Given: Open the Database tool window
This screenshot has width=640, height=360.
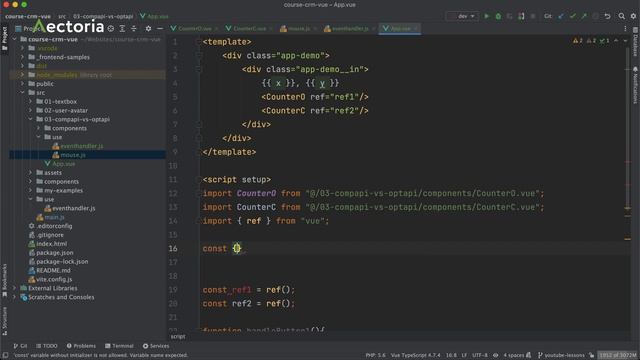Looking at the screenshot, I should tap(636, 42).
